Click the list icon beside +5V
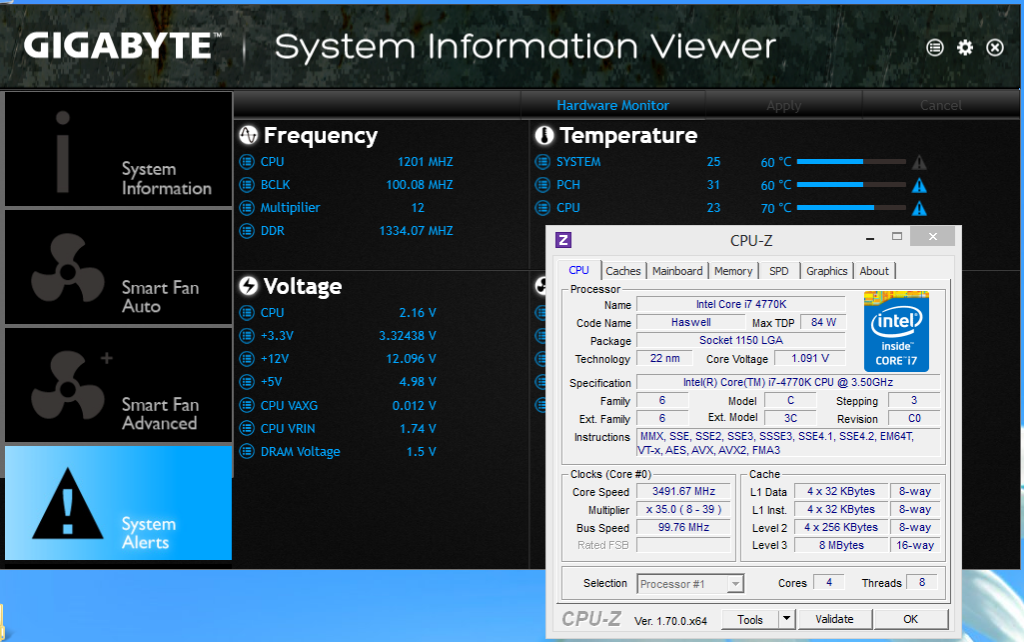Image resolution: width=1024 pixels, height=642 pixels. pyautogui.click(x=247, y=381)
